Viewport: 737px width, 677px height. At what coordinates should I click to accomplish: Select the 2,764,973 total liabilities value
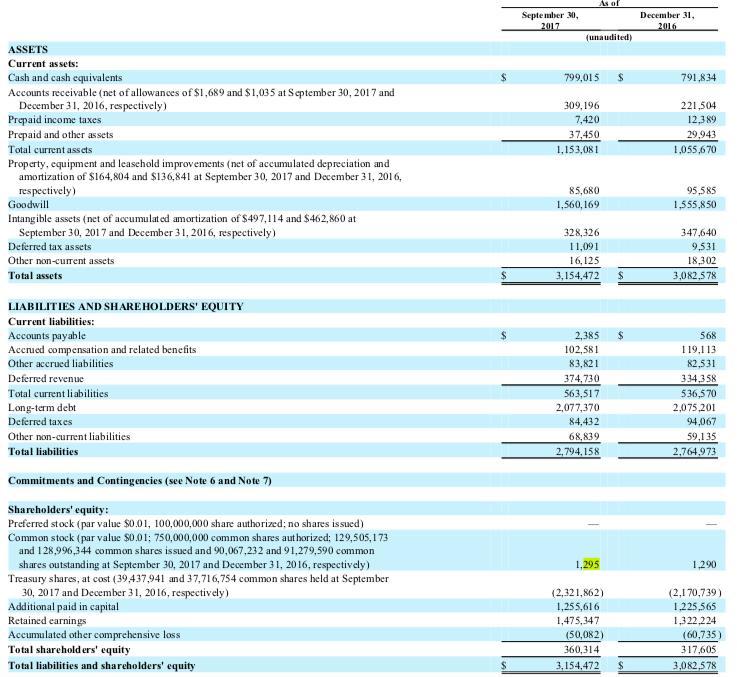[x=695, y=451]
